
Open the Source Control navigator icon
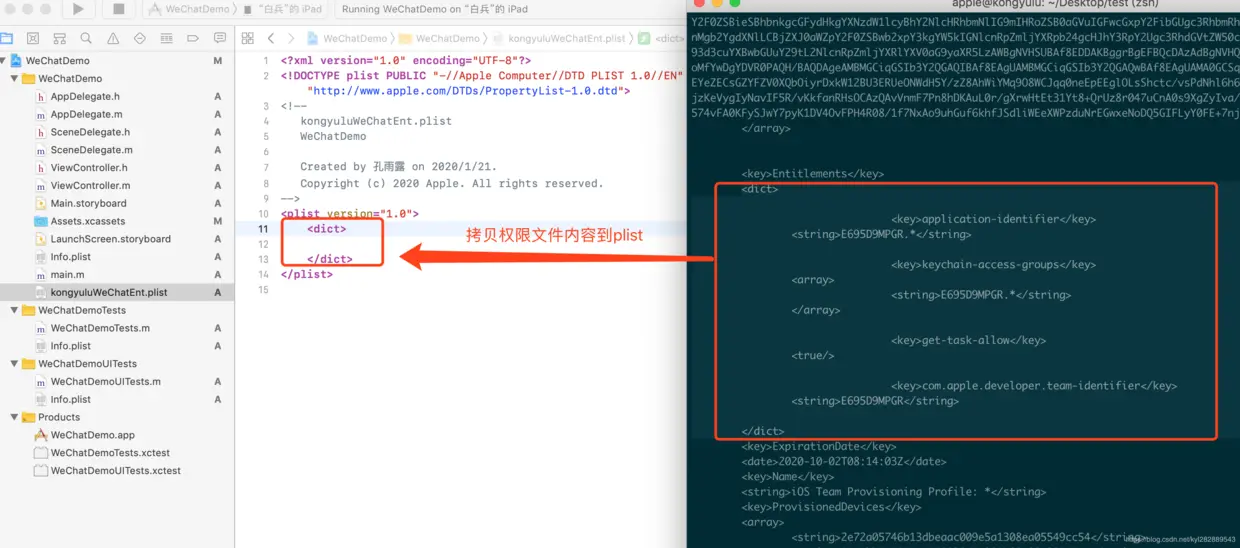[33, 39]
